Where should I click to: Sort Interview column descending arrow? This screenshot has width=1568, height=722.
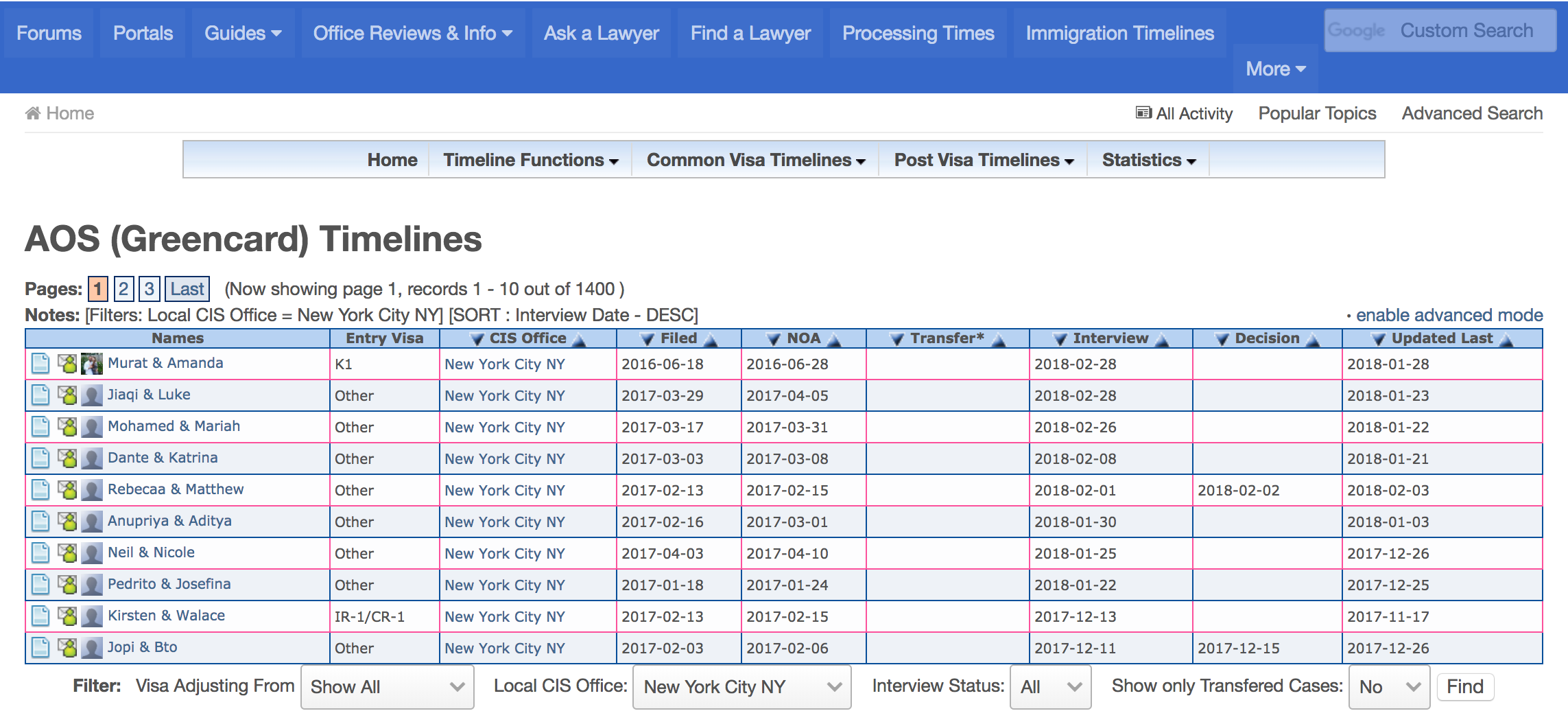[x=1060, y=339]
